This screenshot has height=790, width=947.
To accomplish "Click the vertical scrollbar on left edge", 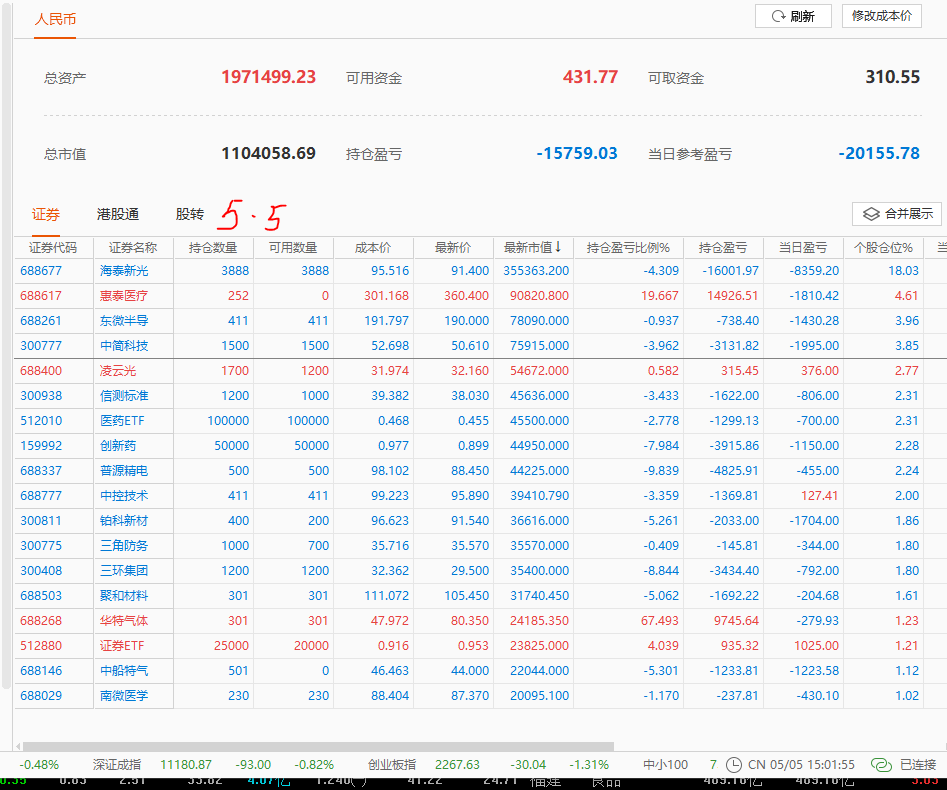I will [x=7, y=344].
